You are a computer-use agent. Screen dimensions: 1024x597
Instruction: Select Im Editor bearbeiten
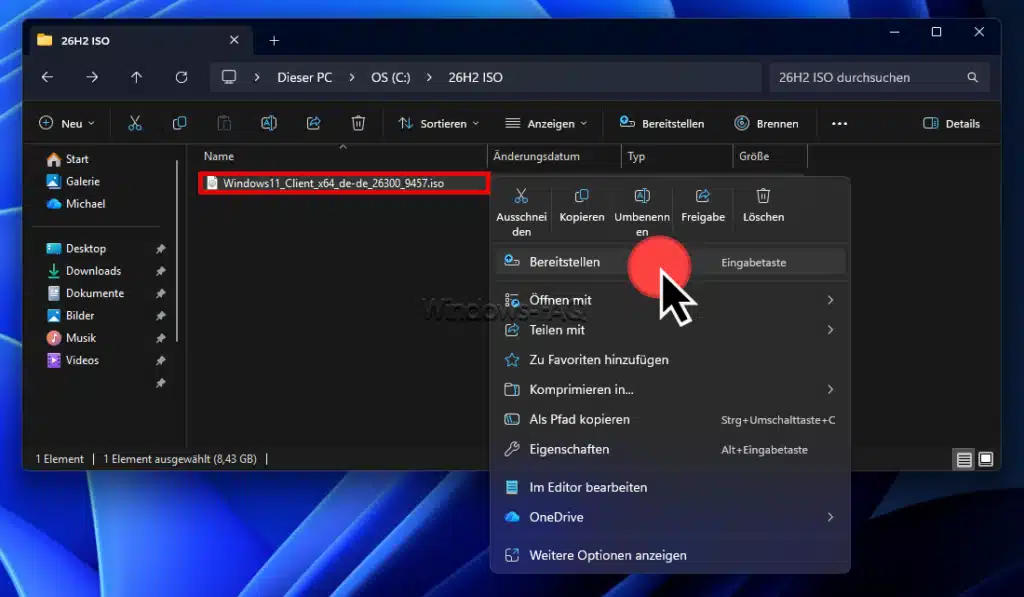point(670,487)
